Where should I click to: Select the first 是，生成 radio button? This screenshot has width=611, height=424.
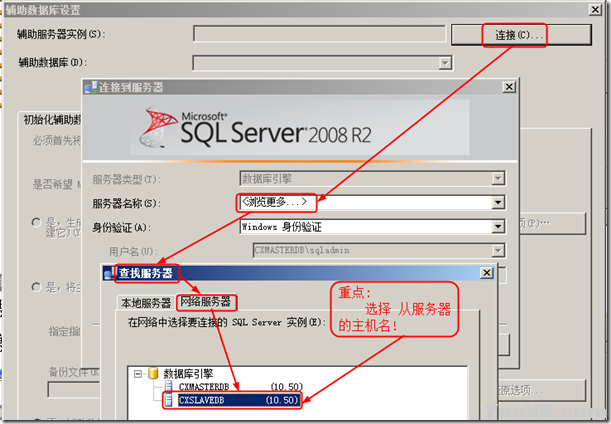pyautogui.click(x=36, y=223)
